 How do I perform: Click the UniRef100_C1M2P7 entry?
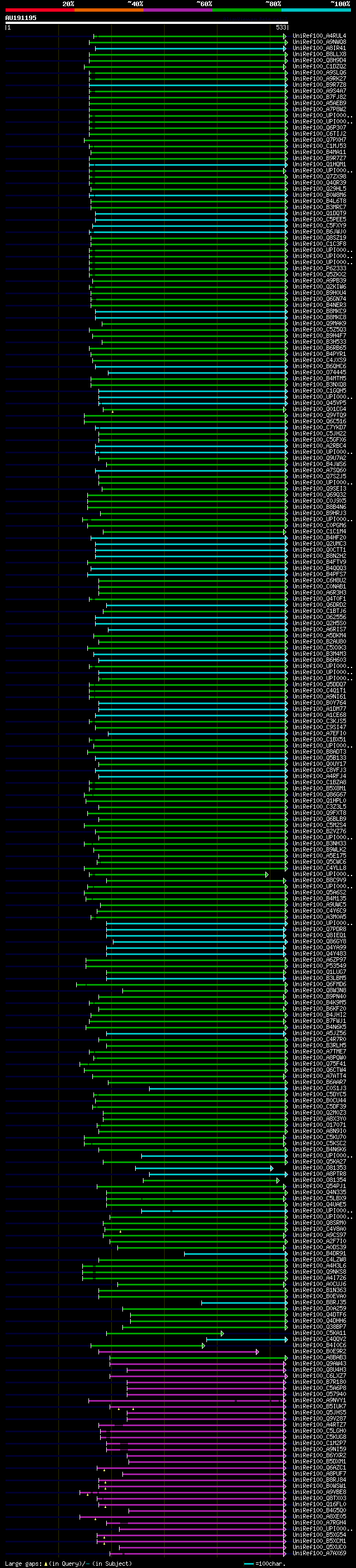tap(319, 1443)
